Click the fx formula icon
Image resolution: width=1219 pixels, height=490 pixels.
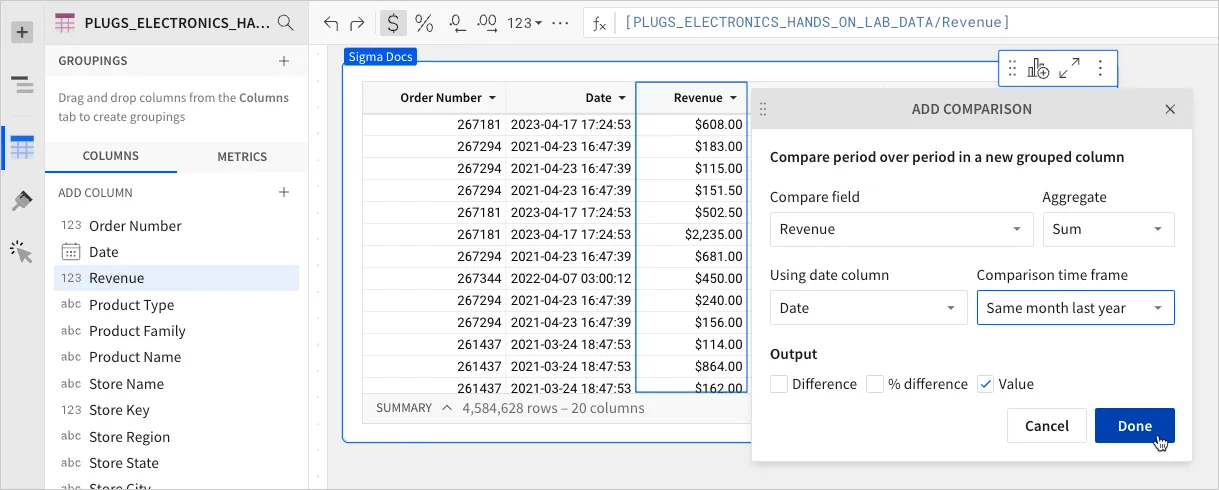click(600, 23)
